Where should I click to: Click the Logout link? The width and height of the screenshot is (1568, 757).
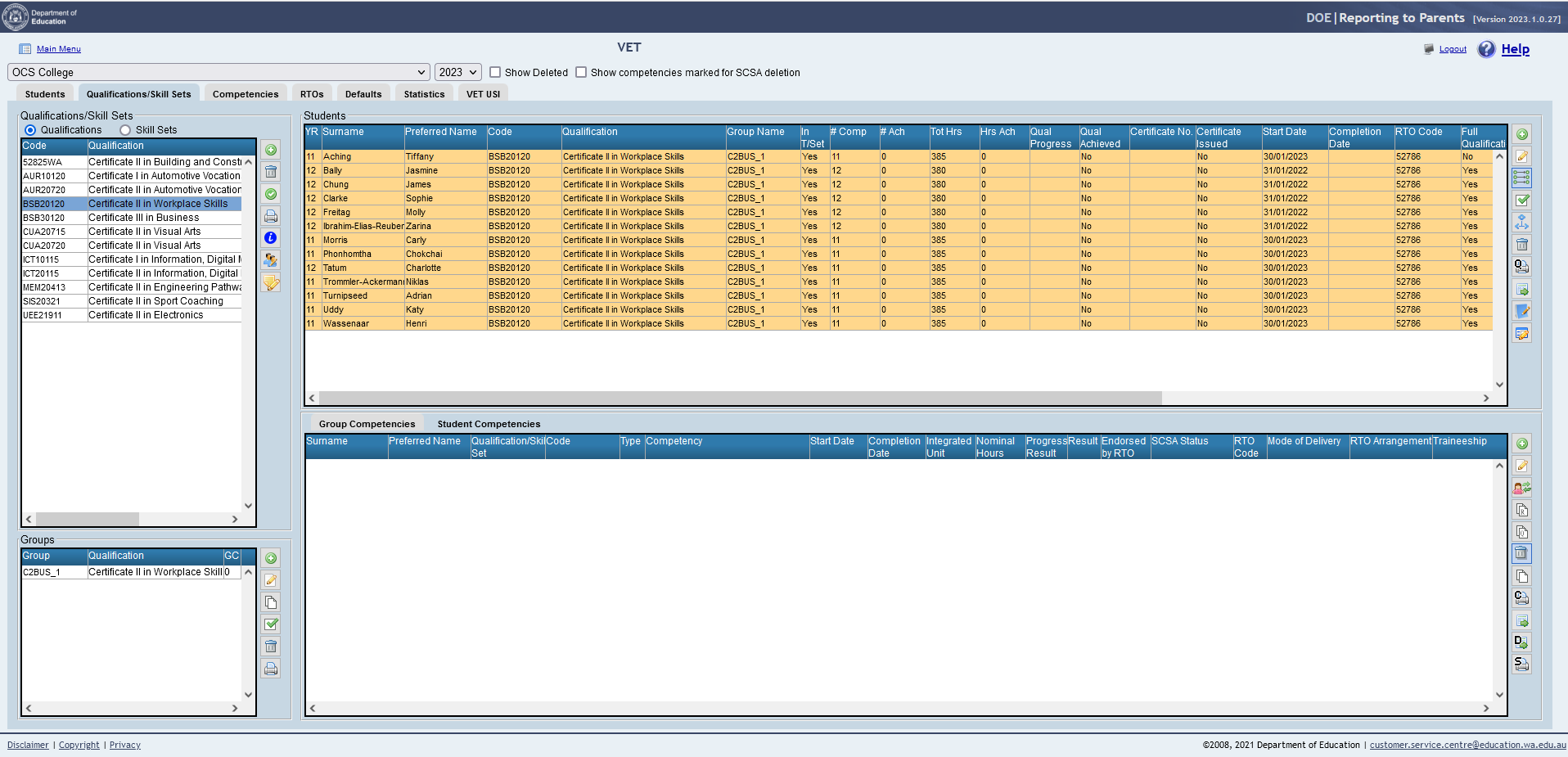(x=1453, y=49)
